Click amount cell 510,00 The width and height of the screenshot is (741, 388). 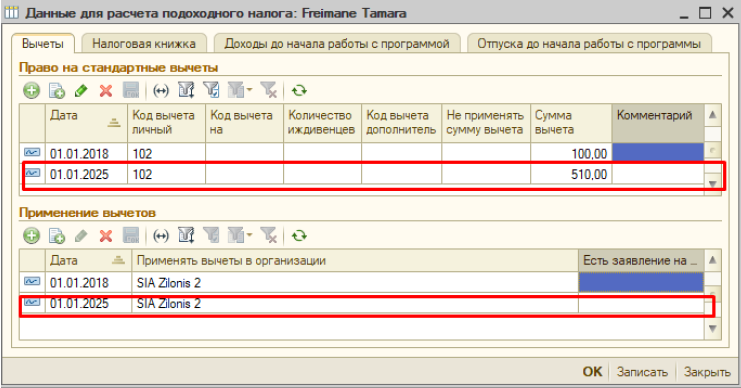(571, 174)
